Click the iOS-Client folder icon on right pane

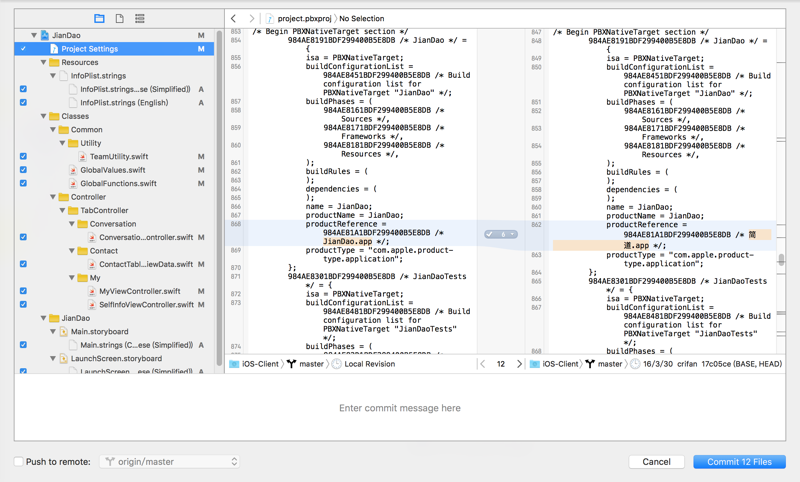tap(535, 364)
